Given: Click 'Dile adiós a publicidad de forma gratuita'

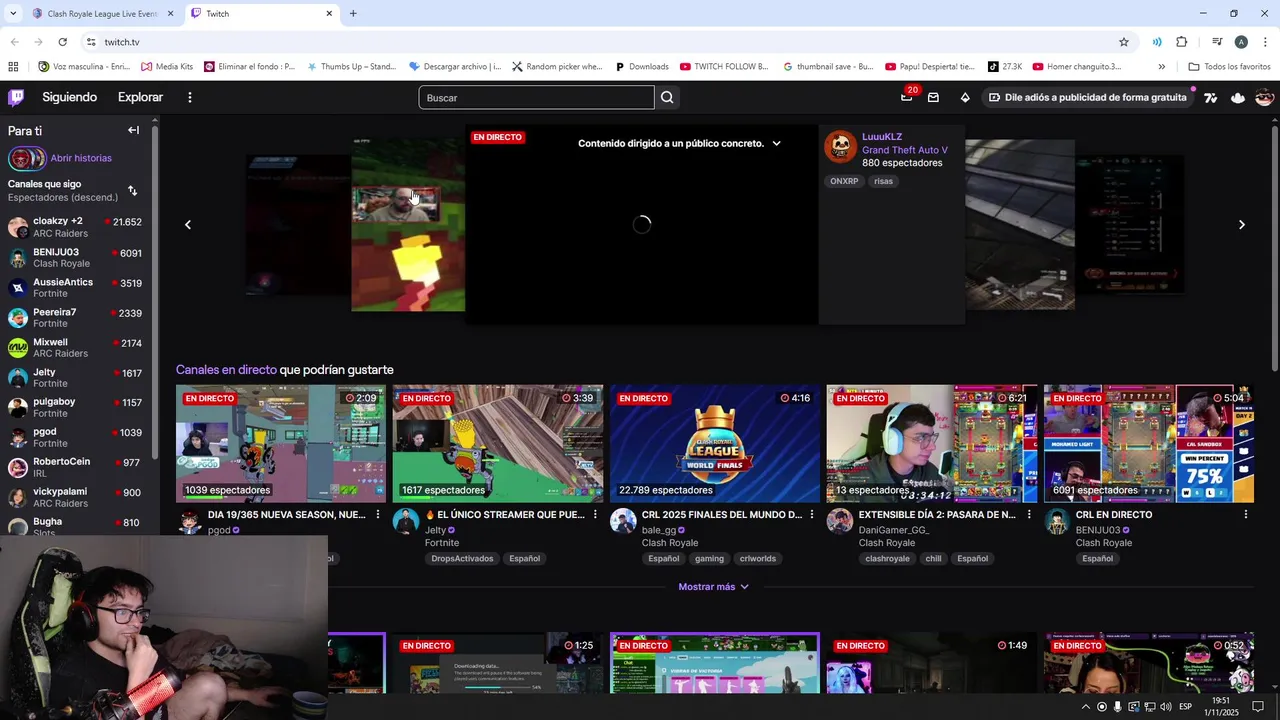Looking at the screenshot, I should (x=1088, y=97).
